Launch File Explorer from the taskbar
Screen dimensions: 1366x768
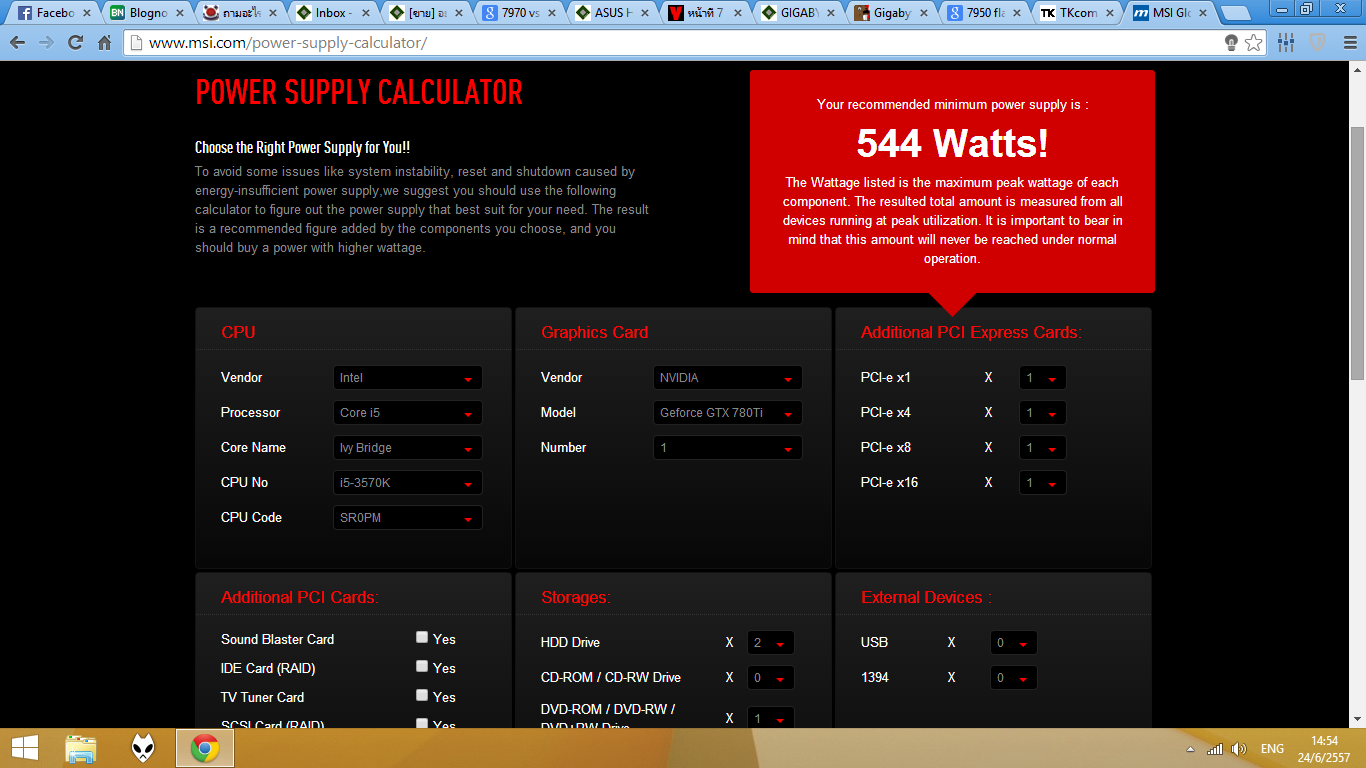coord(81,748)
